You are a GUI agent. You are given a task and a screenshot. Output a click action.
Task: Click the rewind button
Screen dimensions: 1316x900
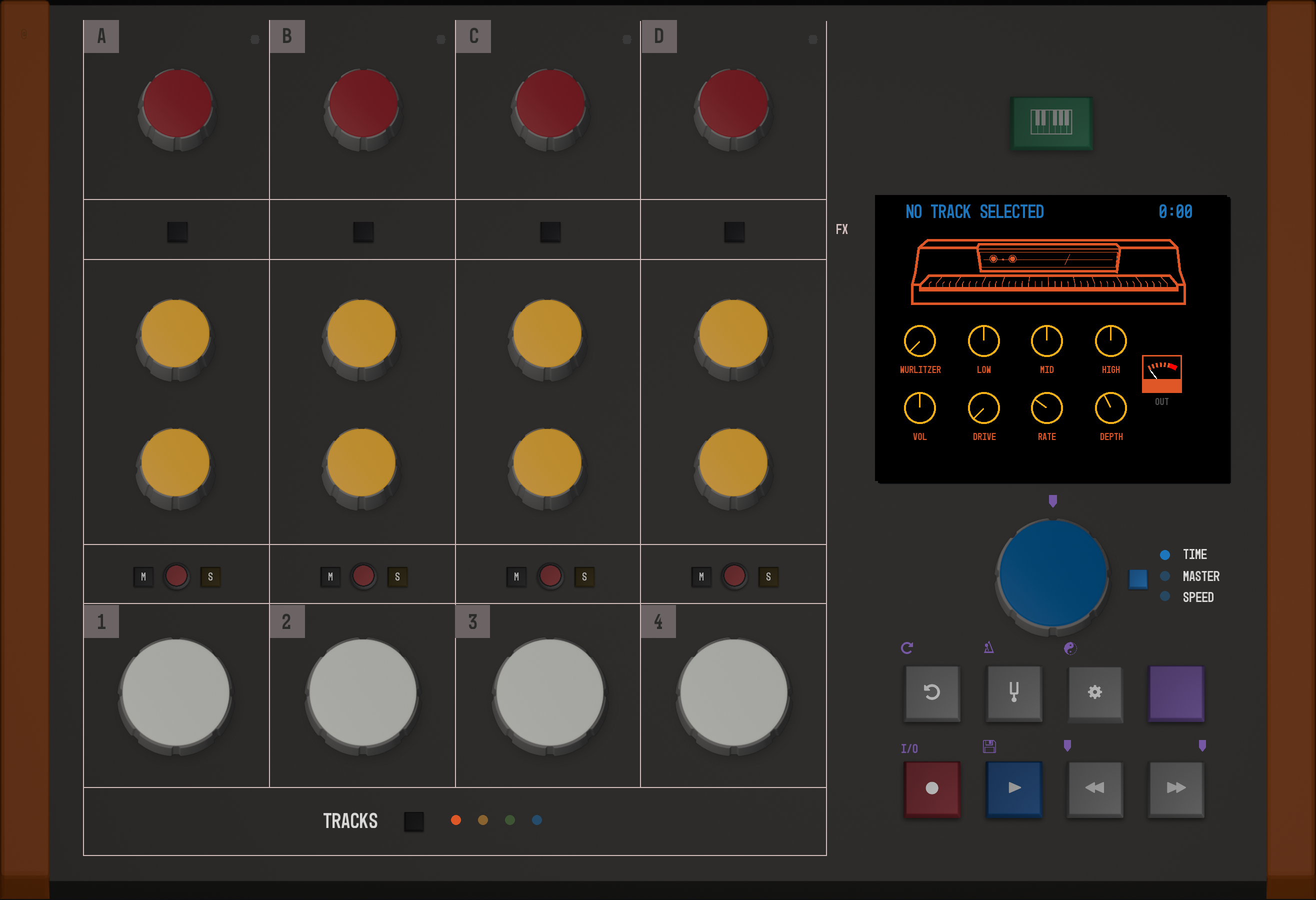1095,788
